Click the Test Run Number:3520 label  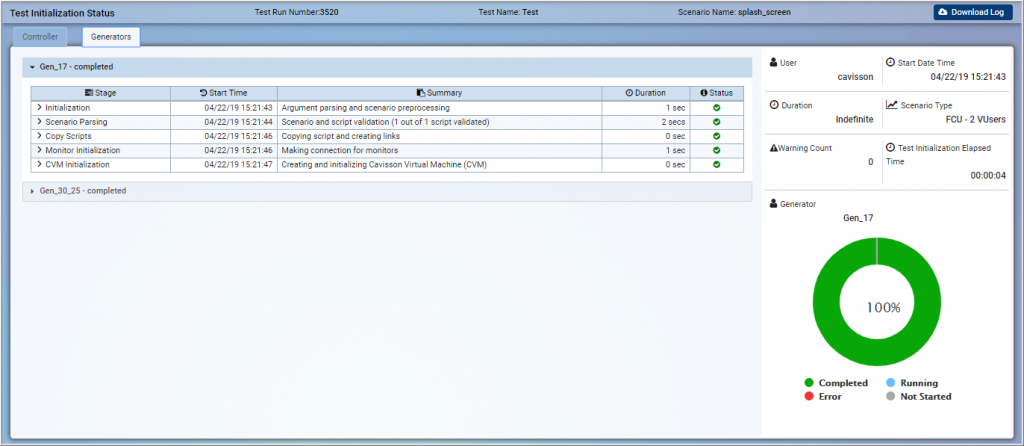(x=296, y=12)
